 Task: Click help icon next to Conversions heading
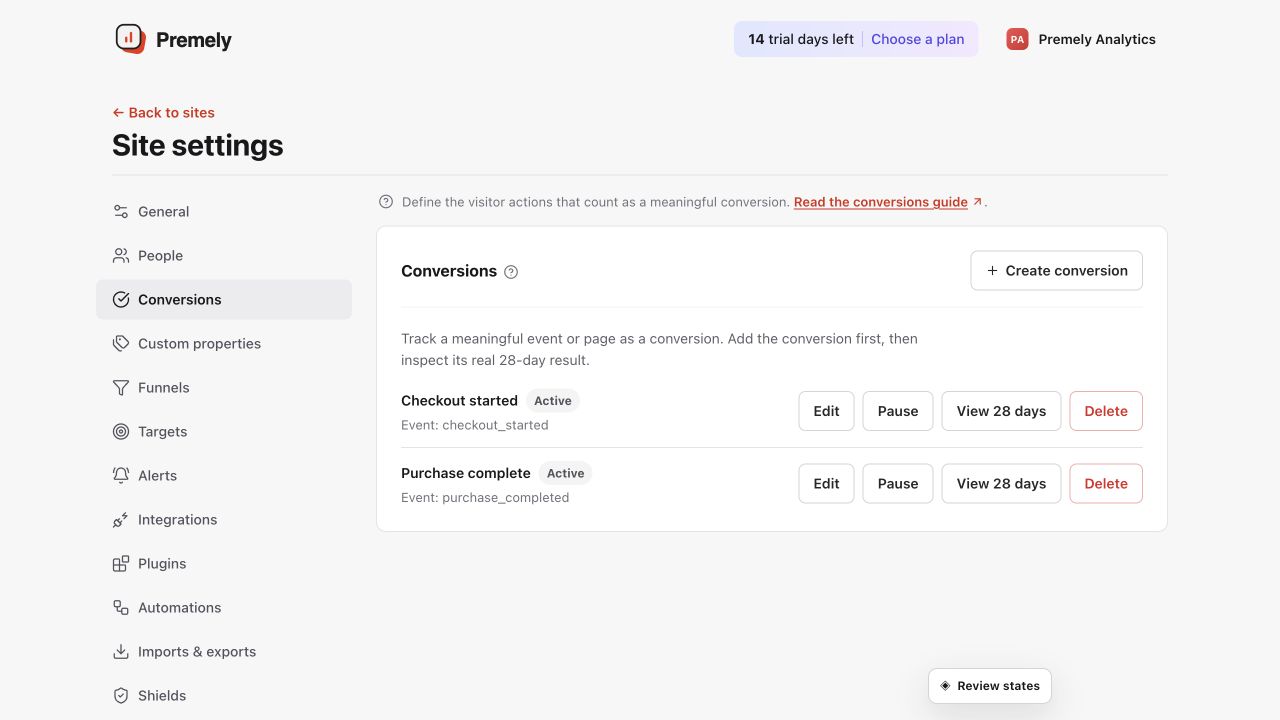click(511, 272)
